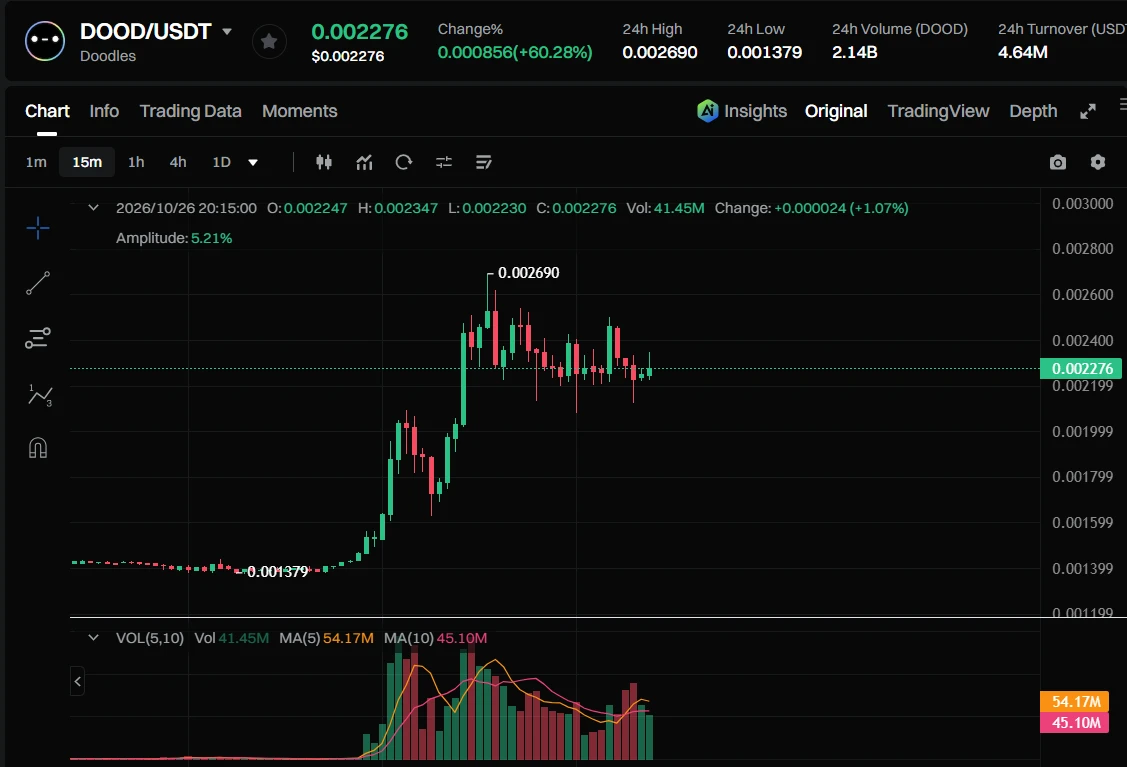Click the left-arrow collapse button by the volume panel

(78, 681)
